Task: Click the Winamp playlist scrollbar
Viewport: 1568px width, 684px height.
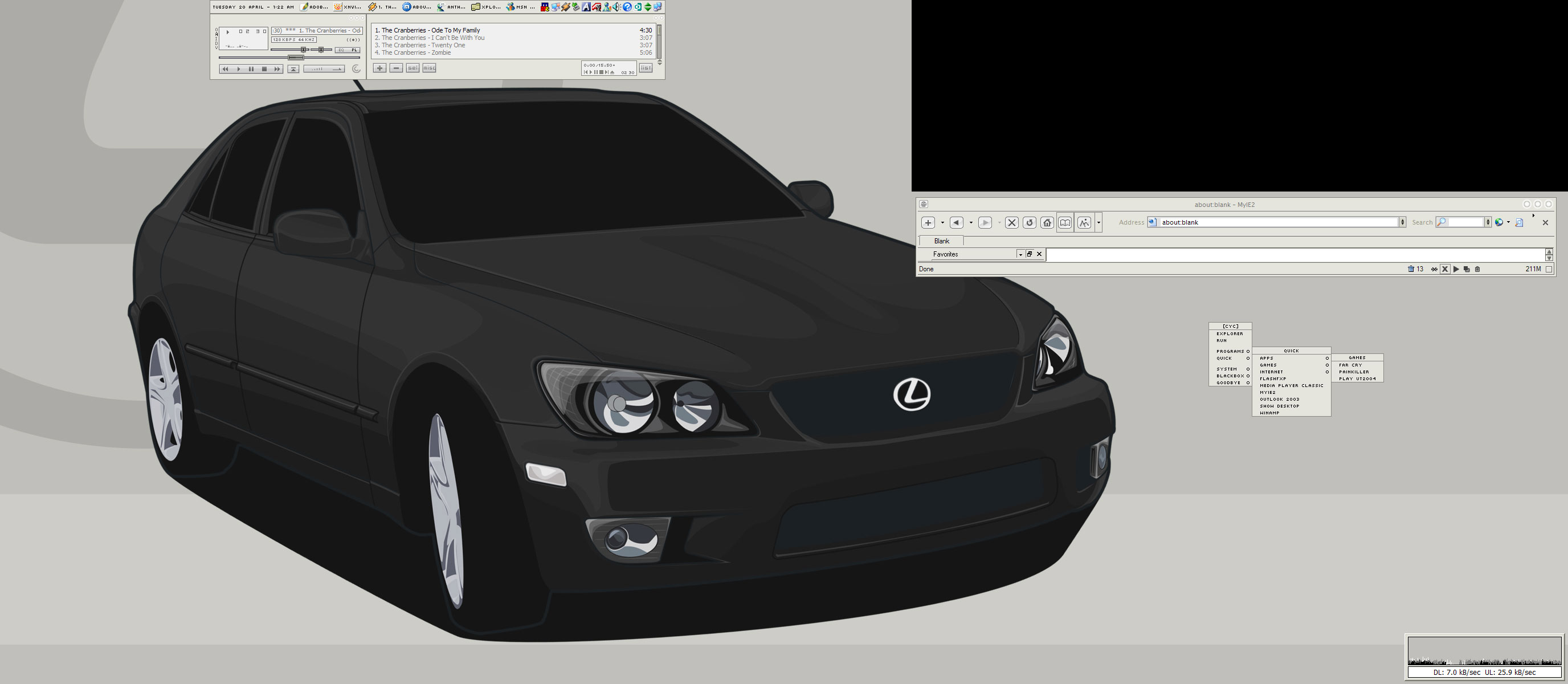Action: [x=659, y=42]
